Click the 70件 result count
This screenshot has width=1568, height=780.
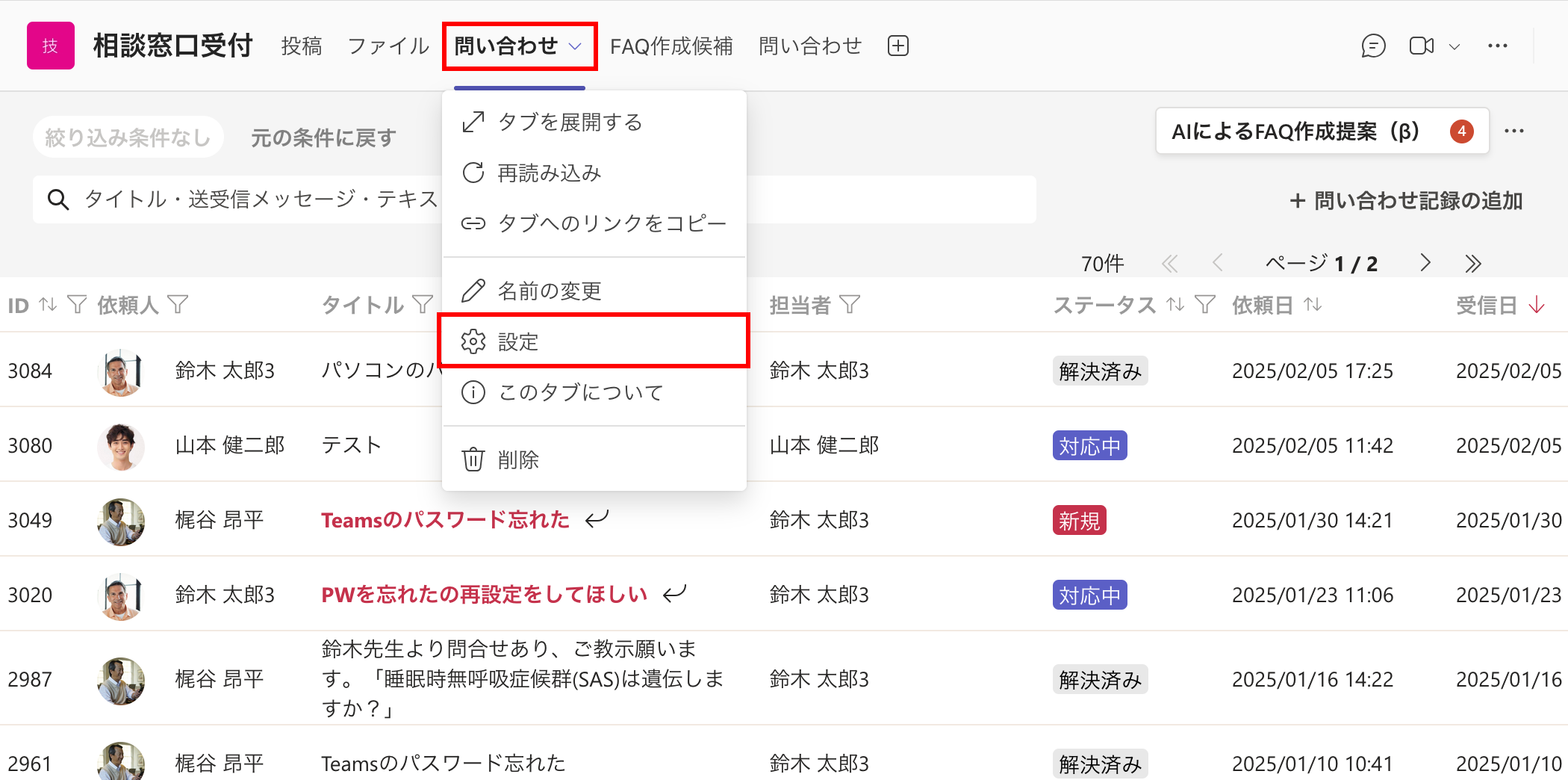coord(1102,263)
